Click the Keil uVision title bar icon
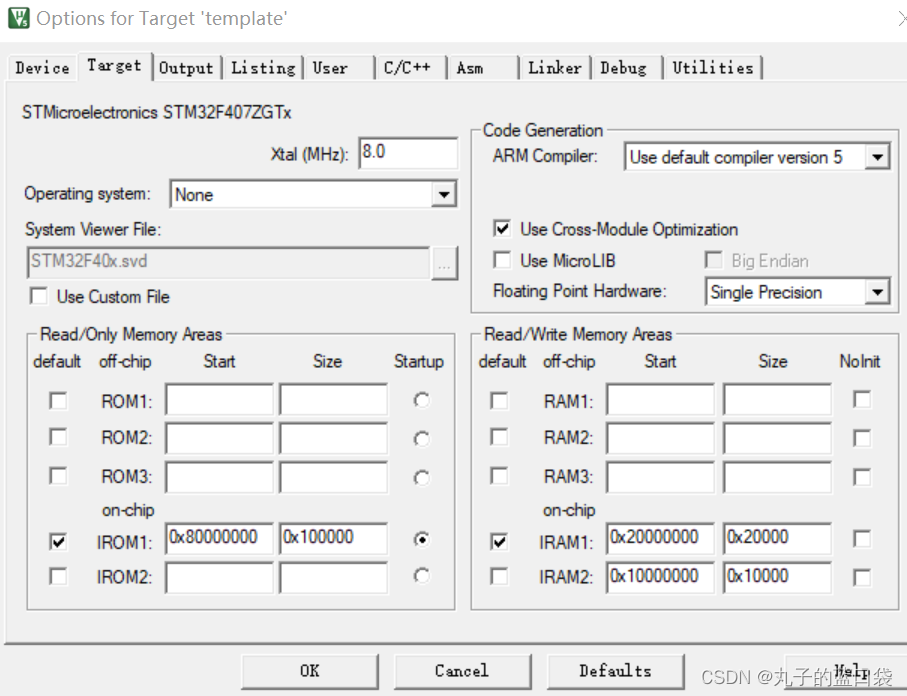Image resolution: width=907 pixels, height=696 pixels. pos(19,18)
